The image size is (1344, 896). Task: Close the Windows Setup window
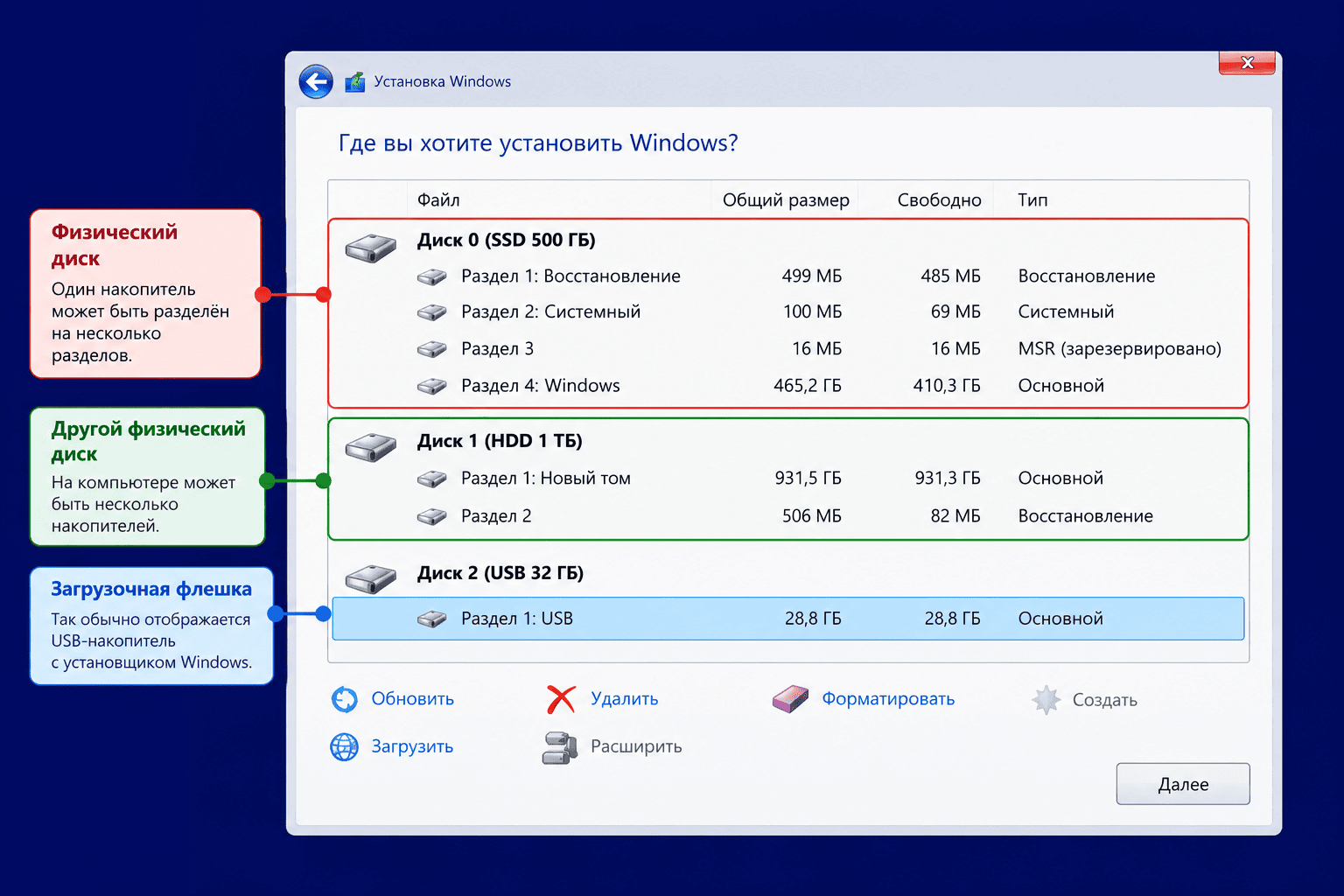(x=1247, y=63)
